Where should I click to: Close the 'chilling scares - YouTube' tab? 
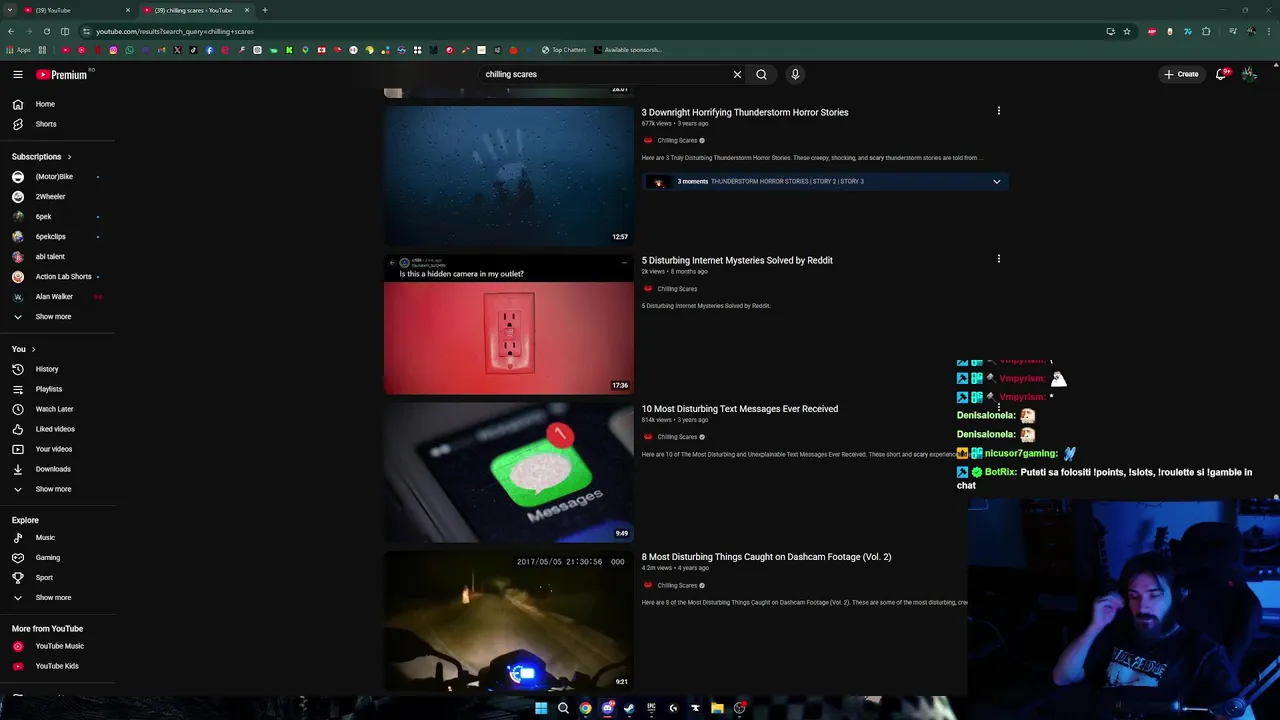tap(247, 10)
